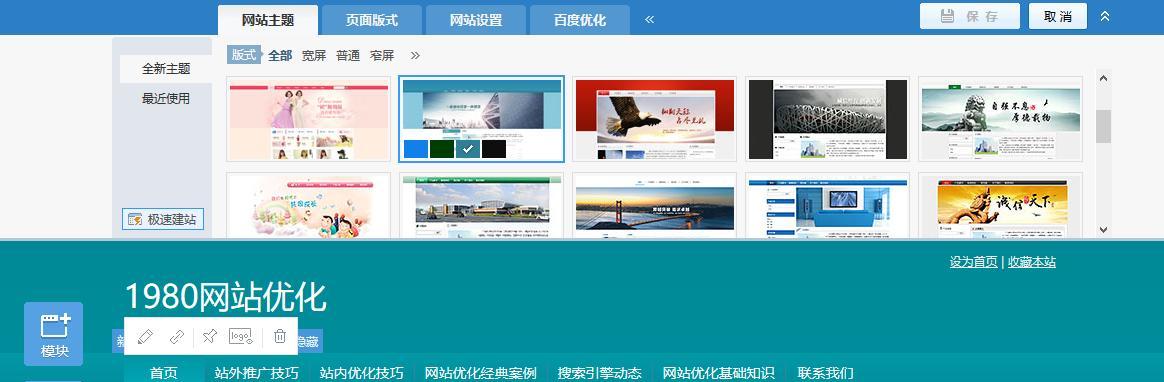Select the blue living room theme thumbnail

pyautogui.click(x=828, y=205)
